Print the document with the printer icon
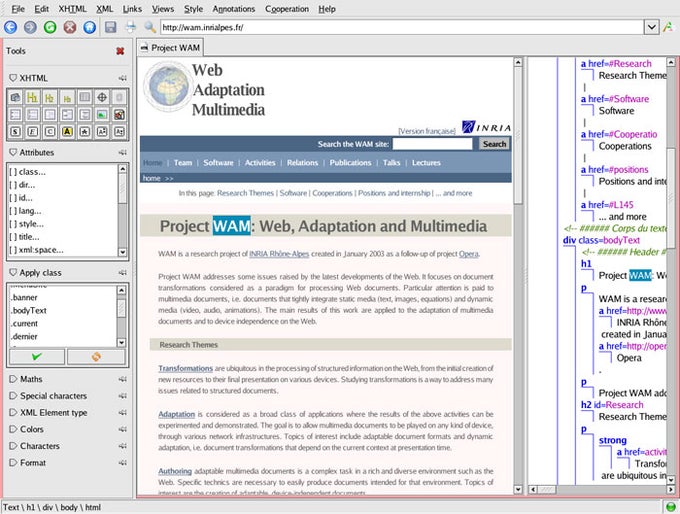The image size is (680, 514). [x=130, y=27]
